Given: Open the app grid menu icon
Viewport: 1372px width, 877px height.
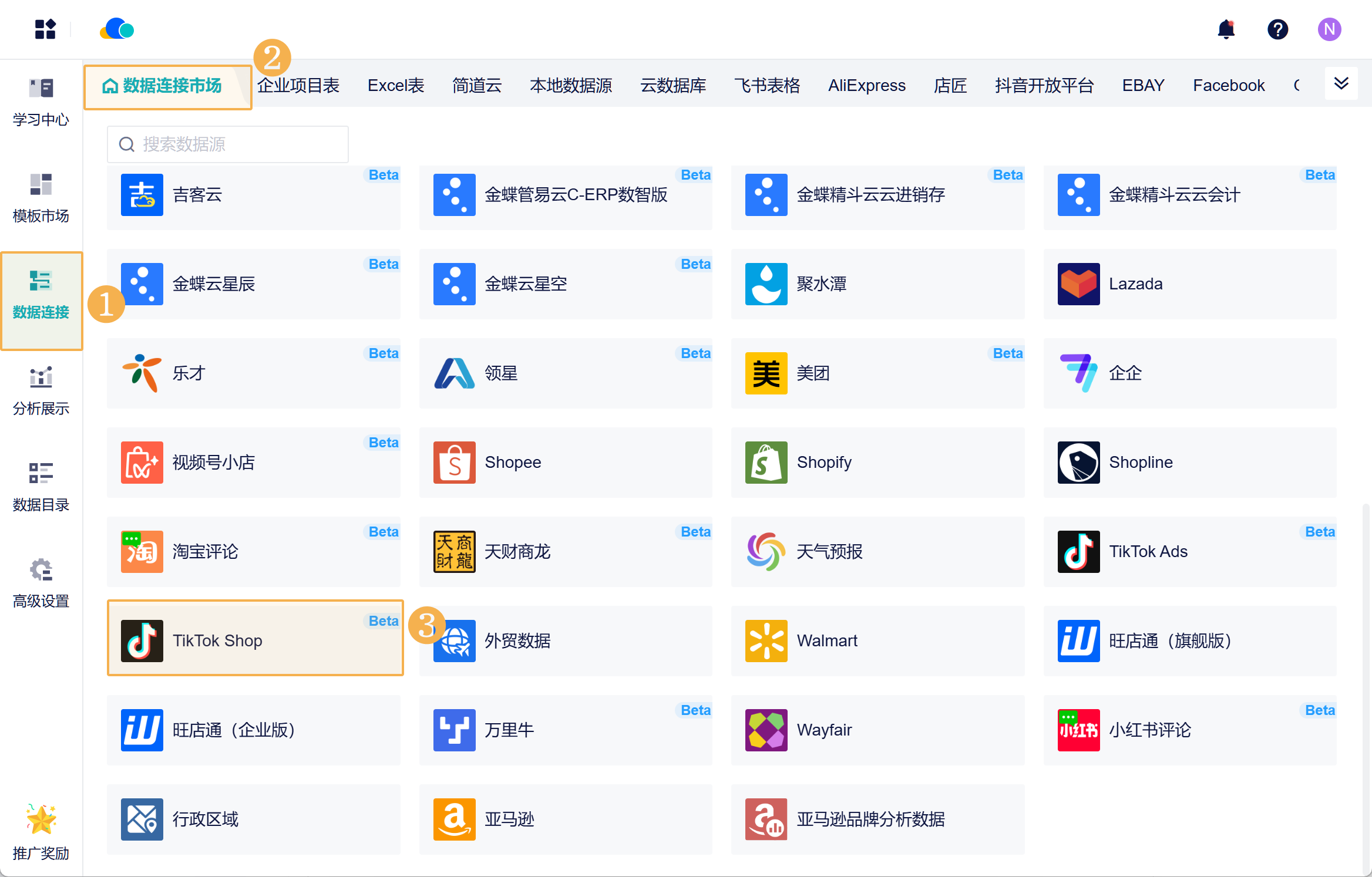Looking at the screenshot, I should pos(45,29).
